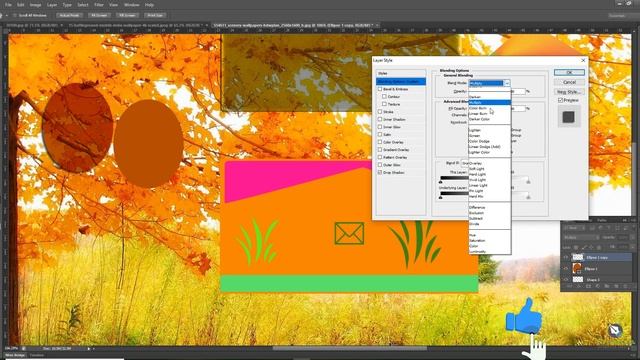Viewport: 640px width, 360px height.
Task: Choose Luminosity blend mode option
Action: [x=478, y=251]
